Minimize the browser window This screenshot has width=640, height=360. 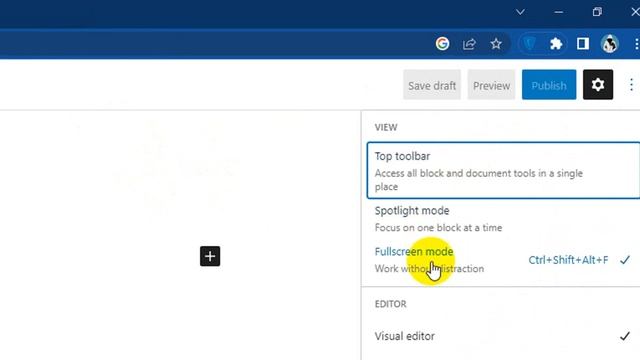coord(559,12)
